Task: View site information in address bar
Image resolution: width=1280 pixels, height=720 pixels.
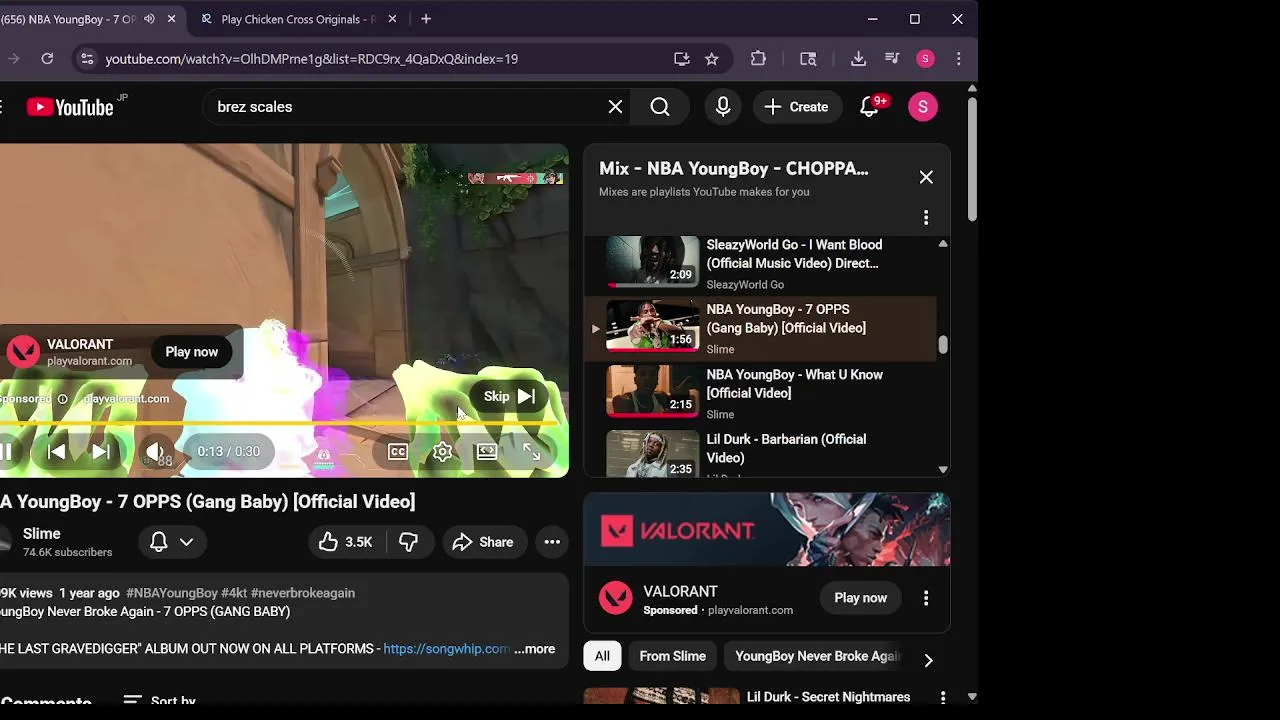Action: pyautogui.click(x=87, y=59)
